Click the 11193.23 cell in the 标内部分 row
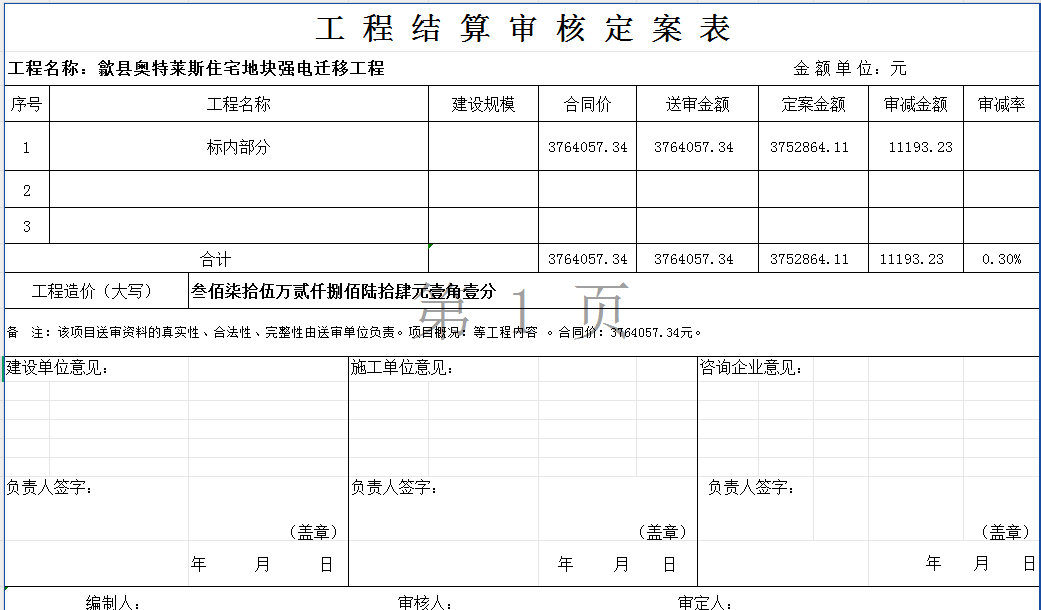This screenshot has height=610, width=1041. pyautogui.click(x=920, y=147)
